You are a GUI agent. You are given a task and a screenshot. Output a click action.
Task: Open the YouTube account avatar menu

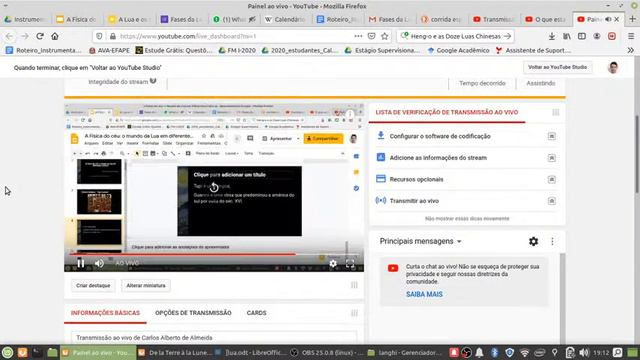click(613, 67)
